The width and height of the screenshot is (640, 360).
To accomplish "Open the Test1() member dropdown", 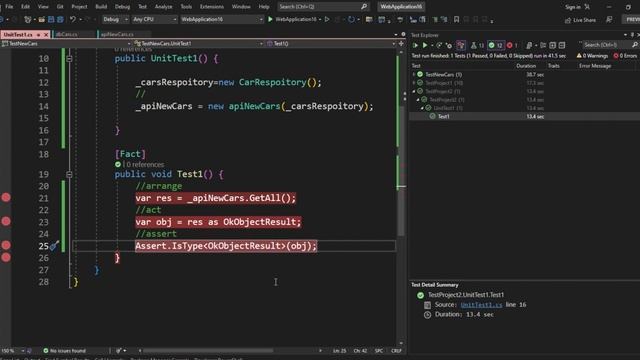I will (x=331, y=43).
